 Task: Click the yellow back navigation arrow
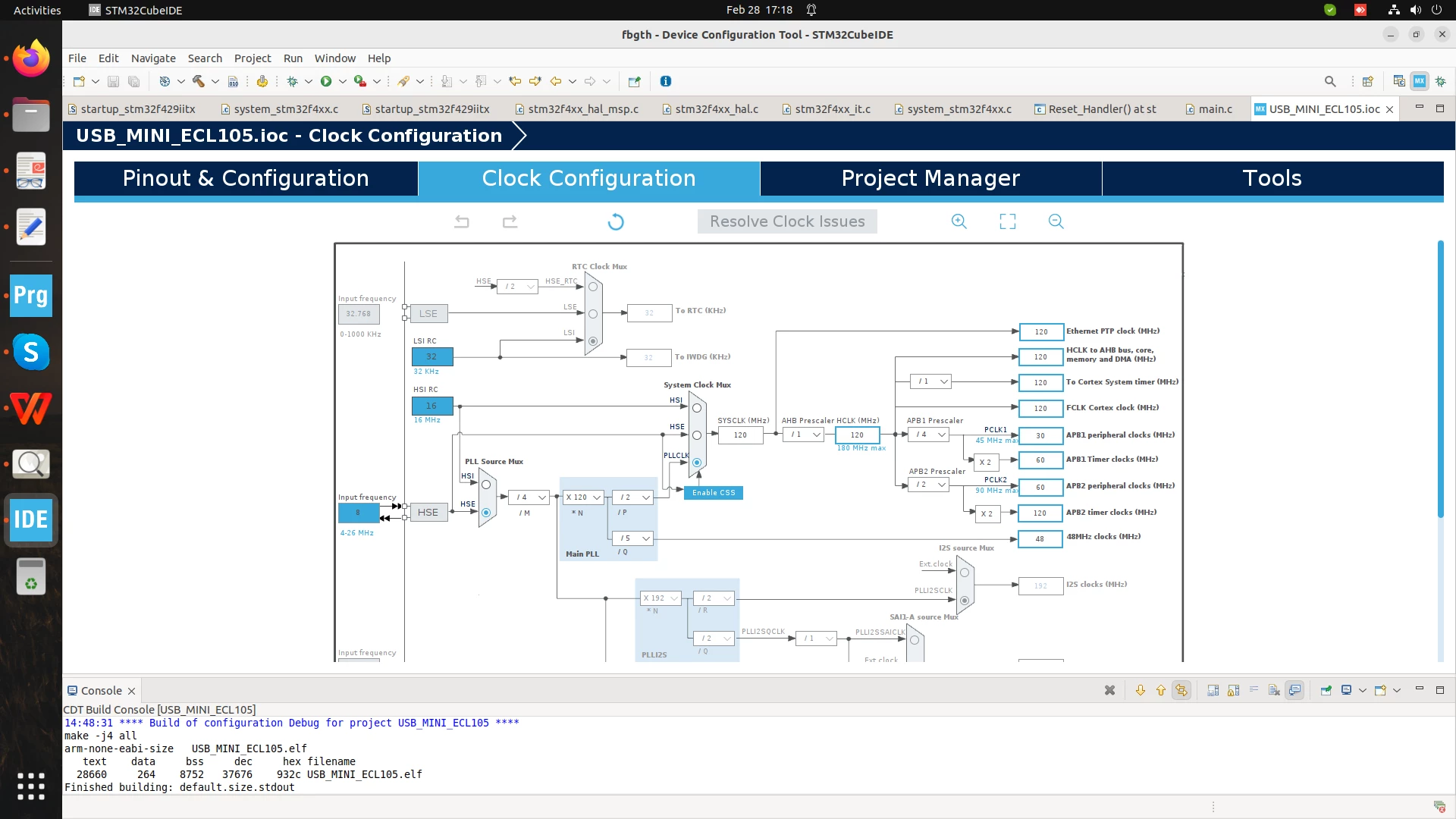(556, 81)
